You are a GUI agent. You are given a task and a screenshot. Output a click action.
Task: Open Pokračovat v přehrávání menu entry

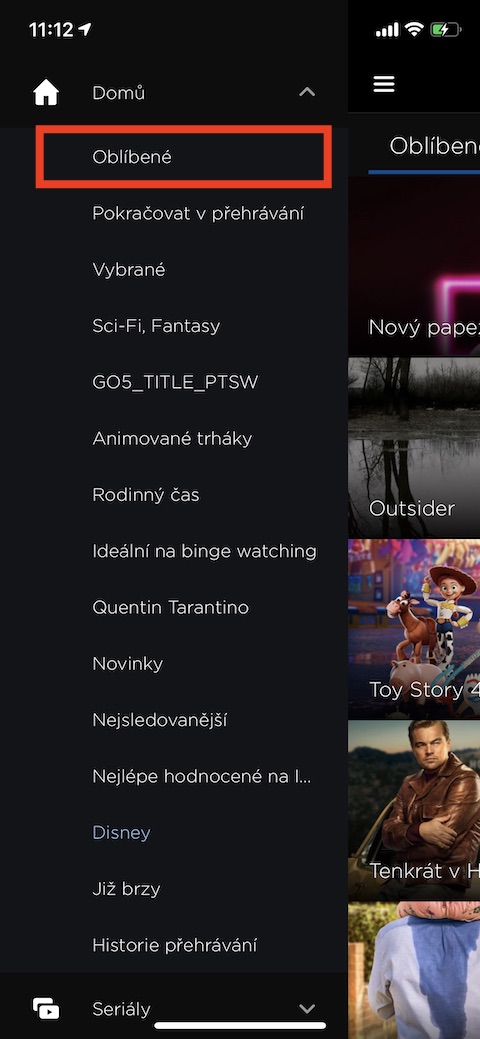point(198,213)
